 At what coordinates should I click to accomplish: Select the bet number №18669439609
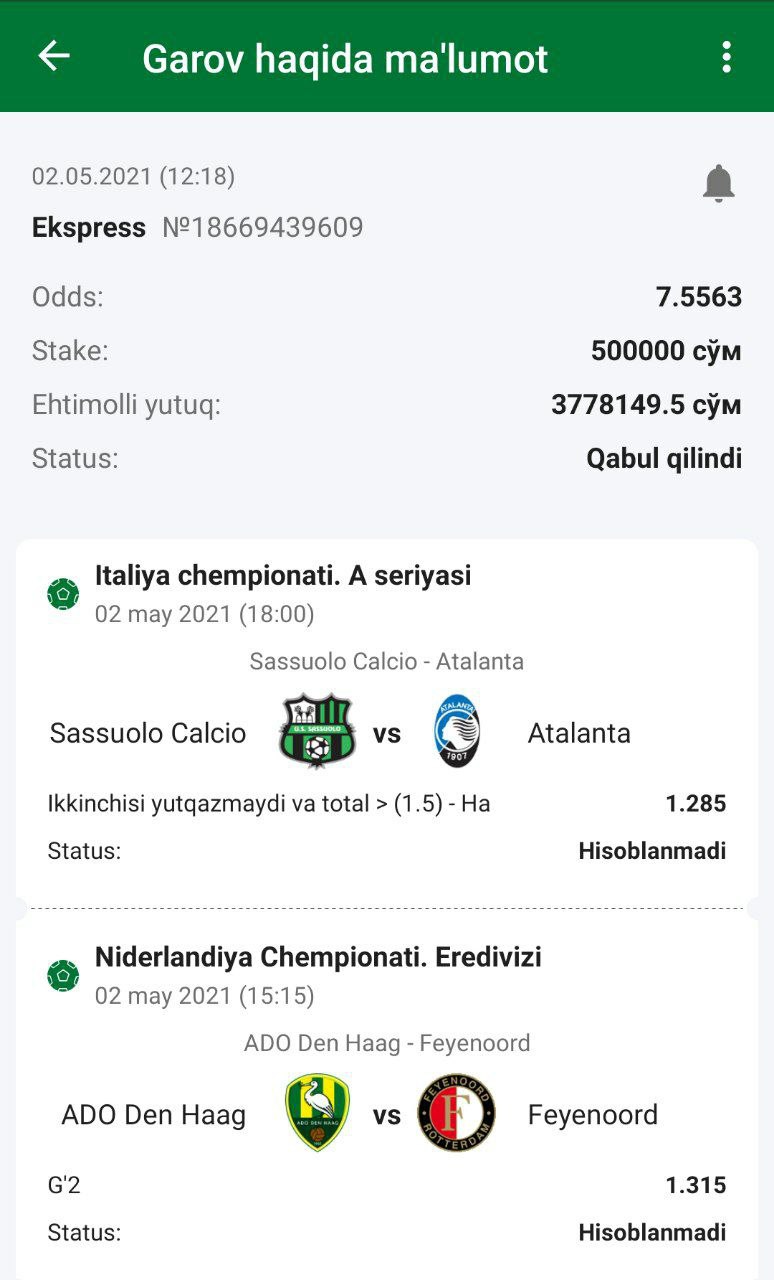262,228
